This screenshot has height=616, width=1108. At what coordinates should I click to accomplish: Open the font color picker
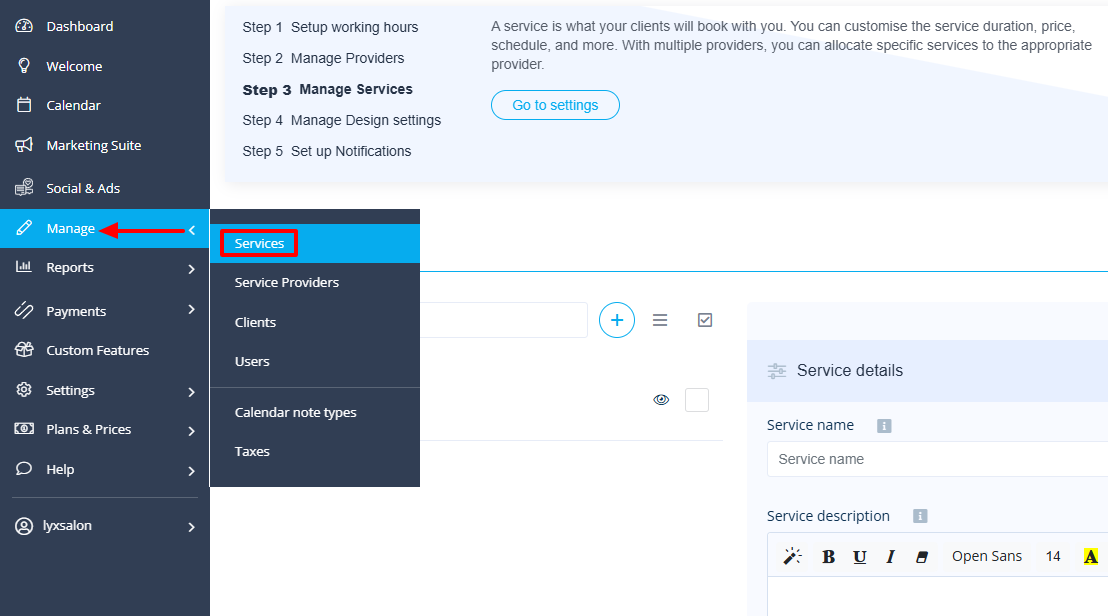coord(1090,556)
